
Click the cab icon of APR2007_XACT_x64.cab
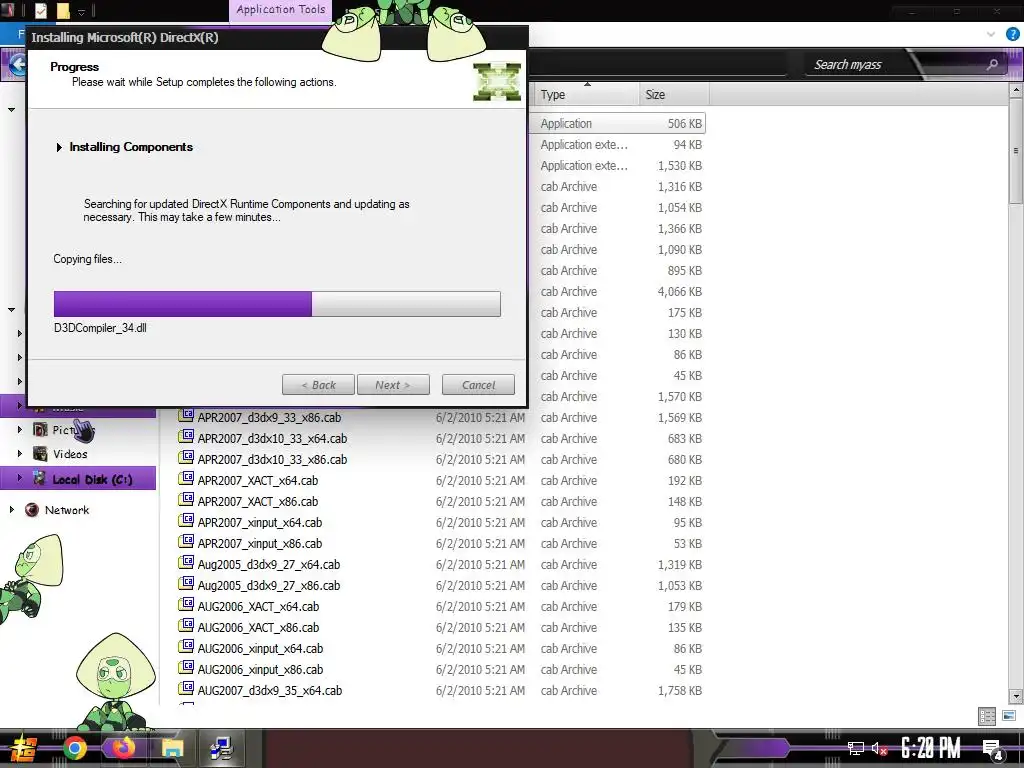(187, 479)
